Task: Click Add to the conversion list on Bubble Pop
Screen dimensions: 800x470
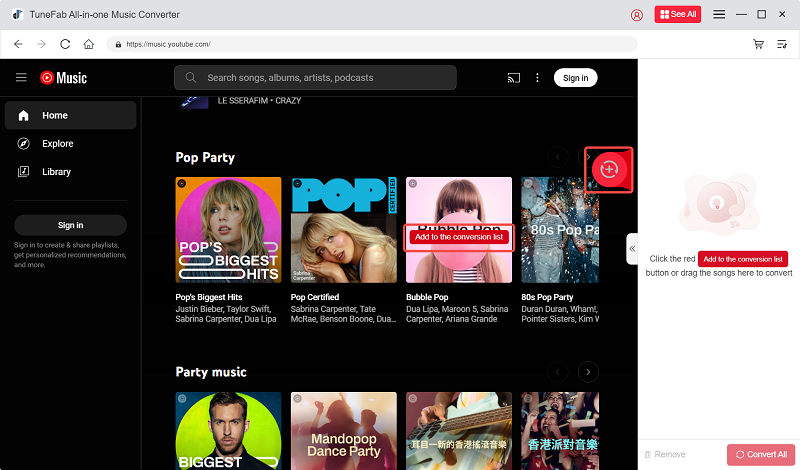Action: pos(459,237)
